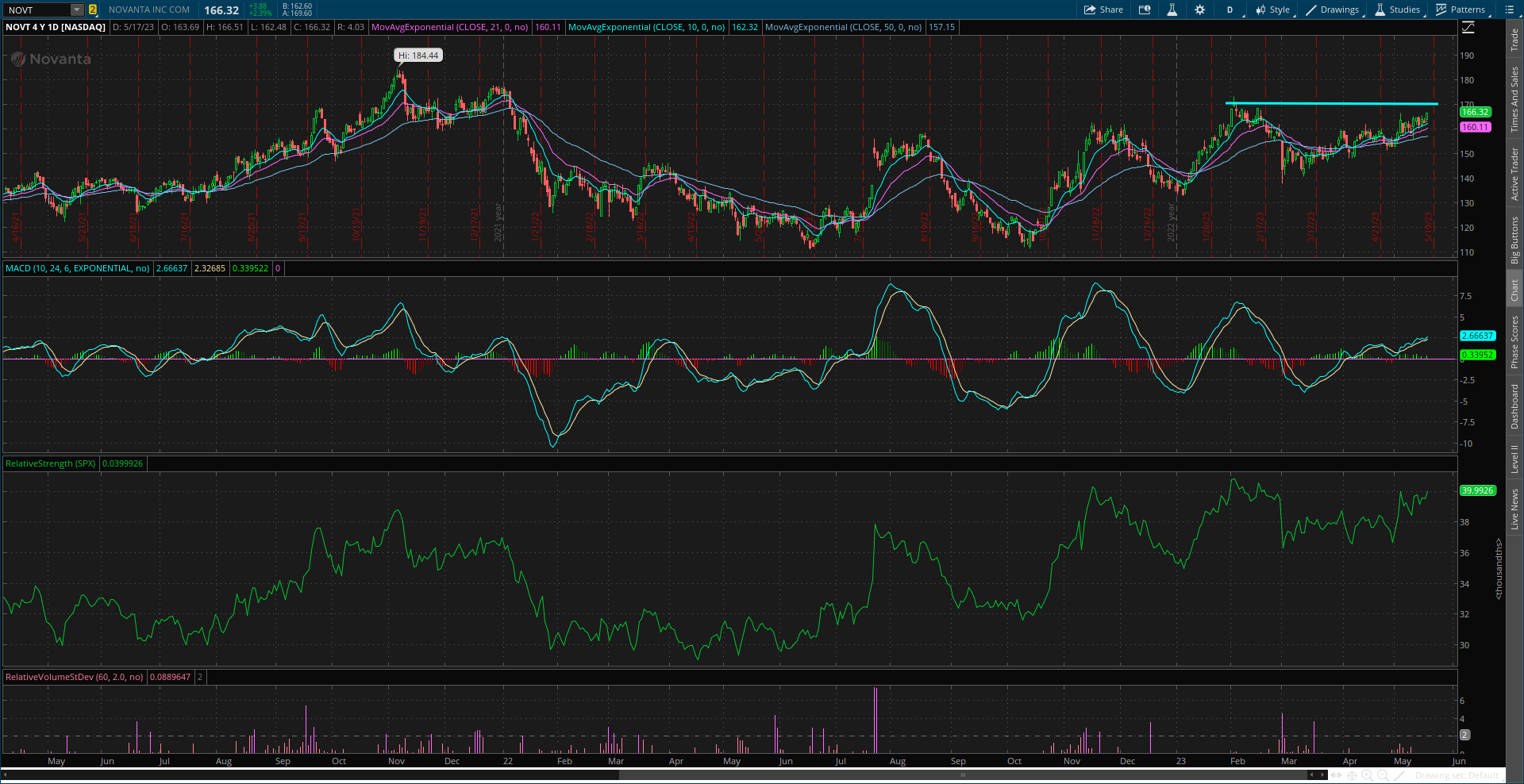Open the Active Trader side tab
1524x784 pixels.
point(1514,174)
